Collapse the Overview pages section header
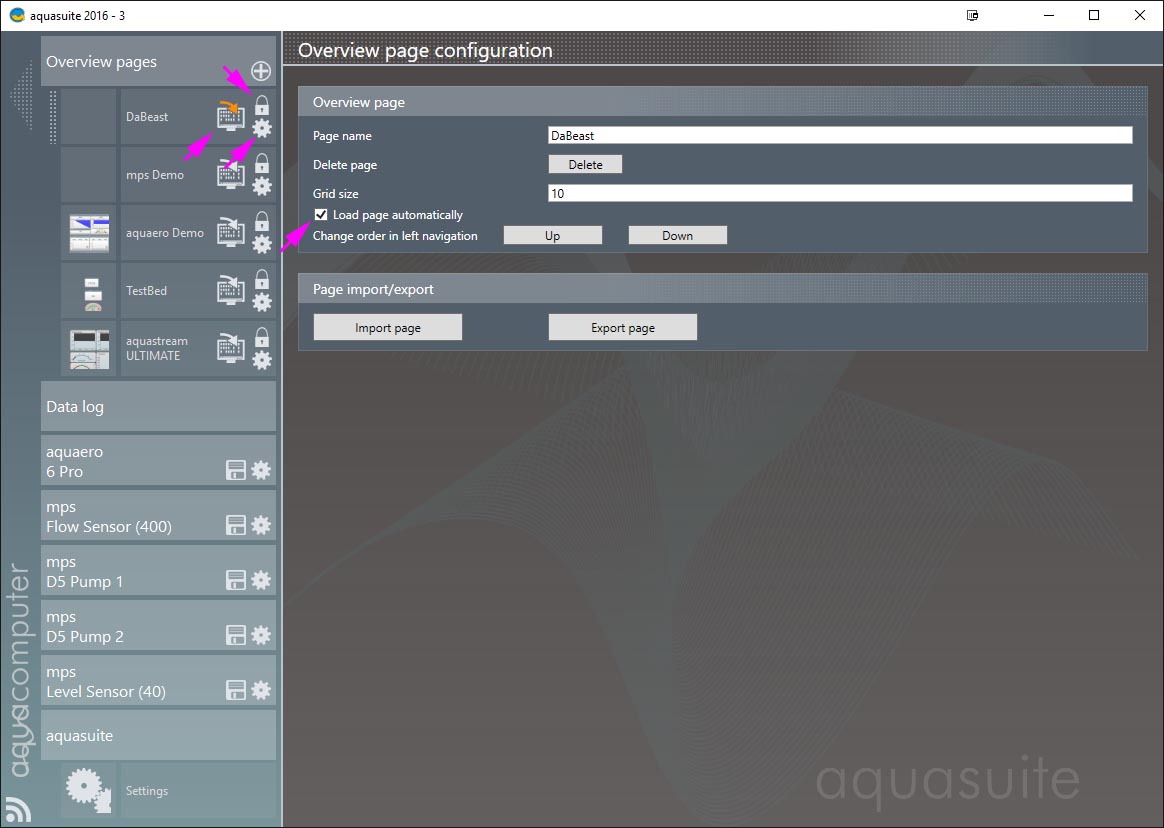Image resolution: width=1164 pixels, height=828 pixels. (x=130, y=62)
